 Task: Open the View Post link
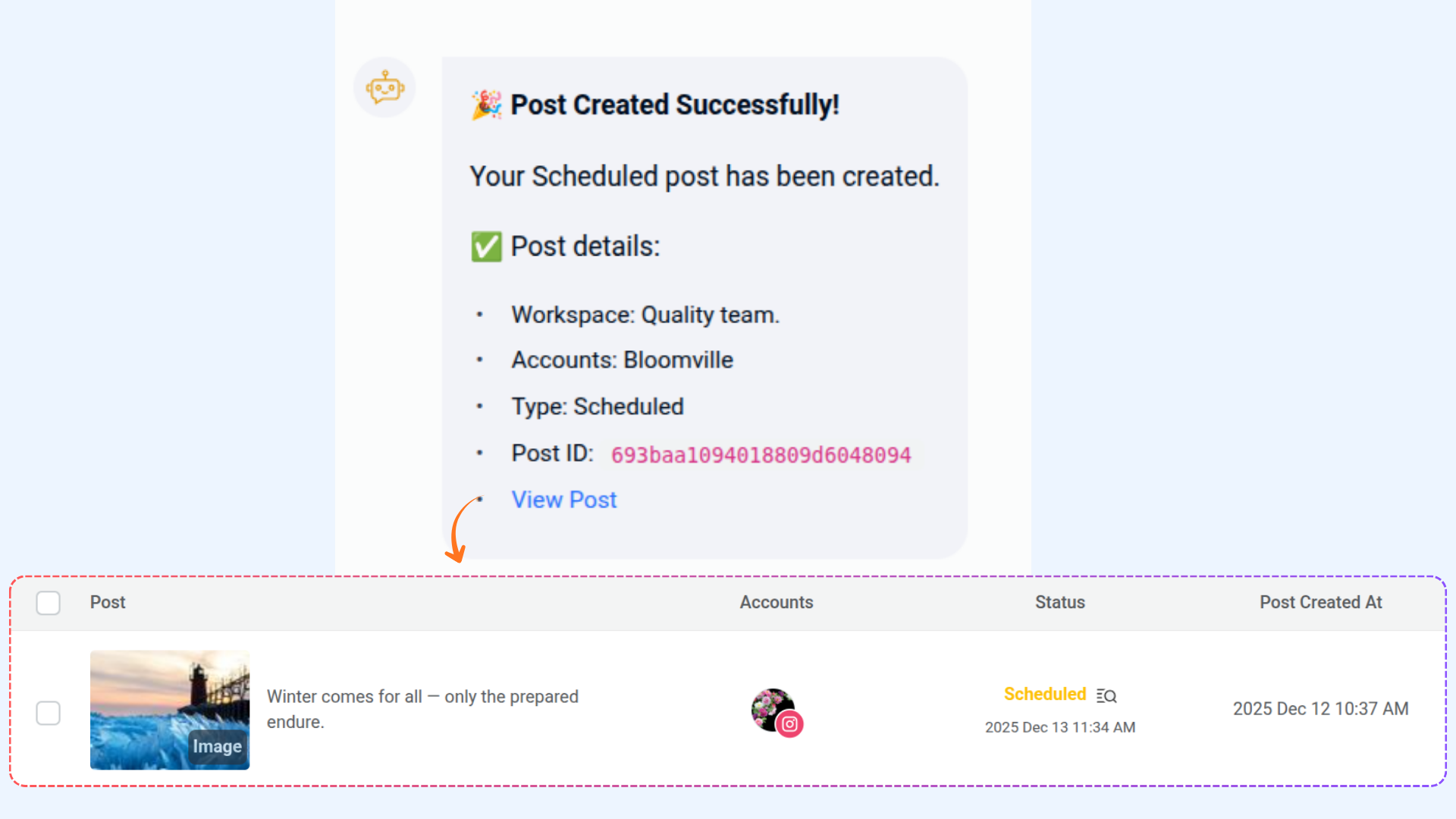click(564, 500)
